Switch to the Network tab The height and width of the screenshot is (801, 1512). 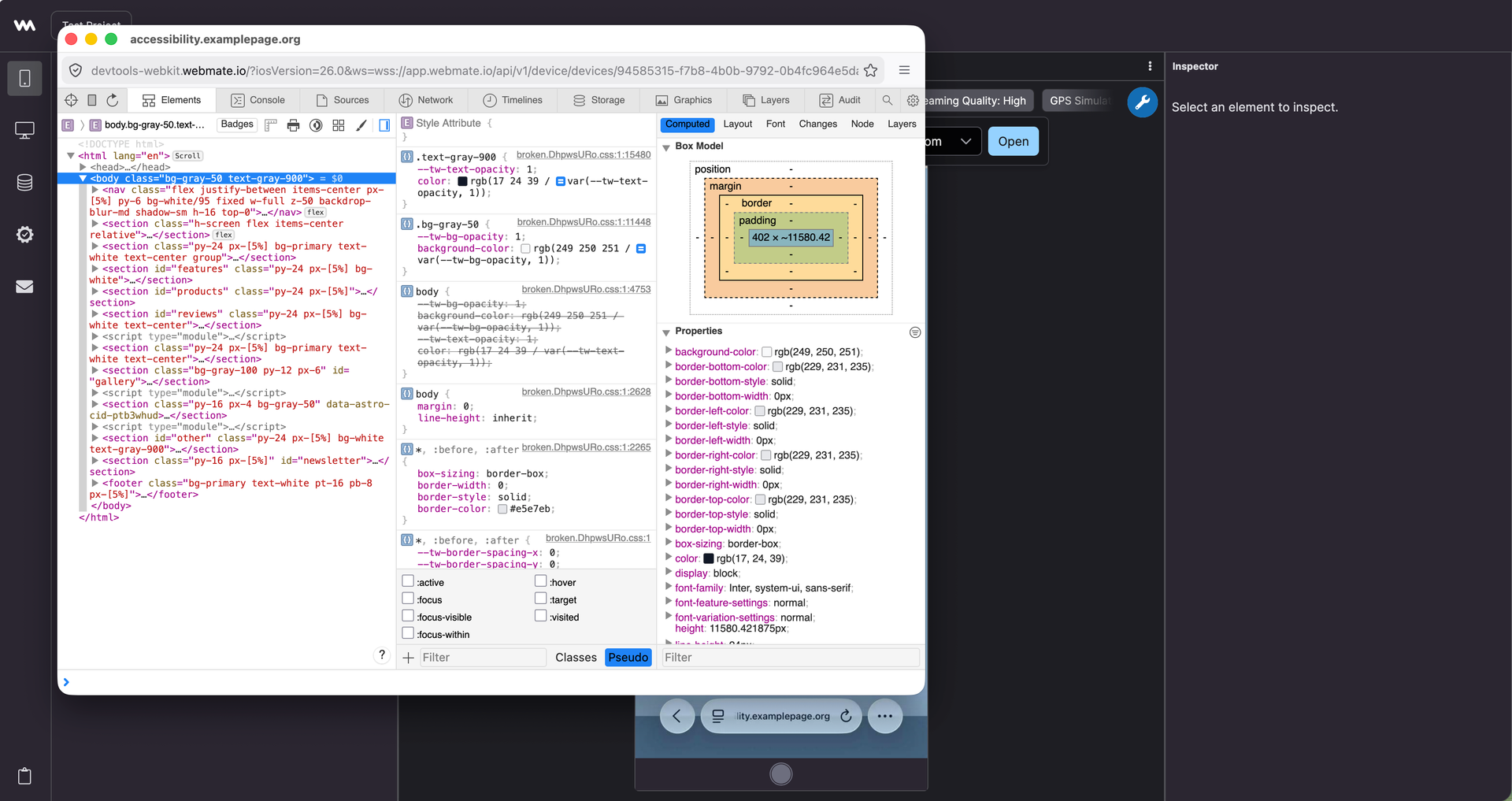coord(426,100)
